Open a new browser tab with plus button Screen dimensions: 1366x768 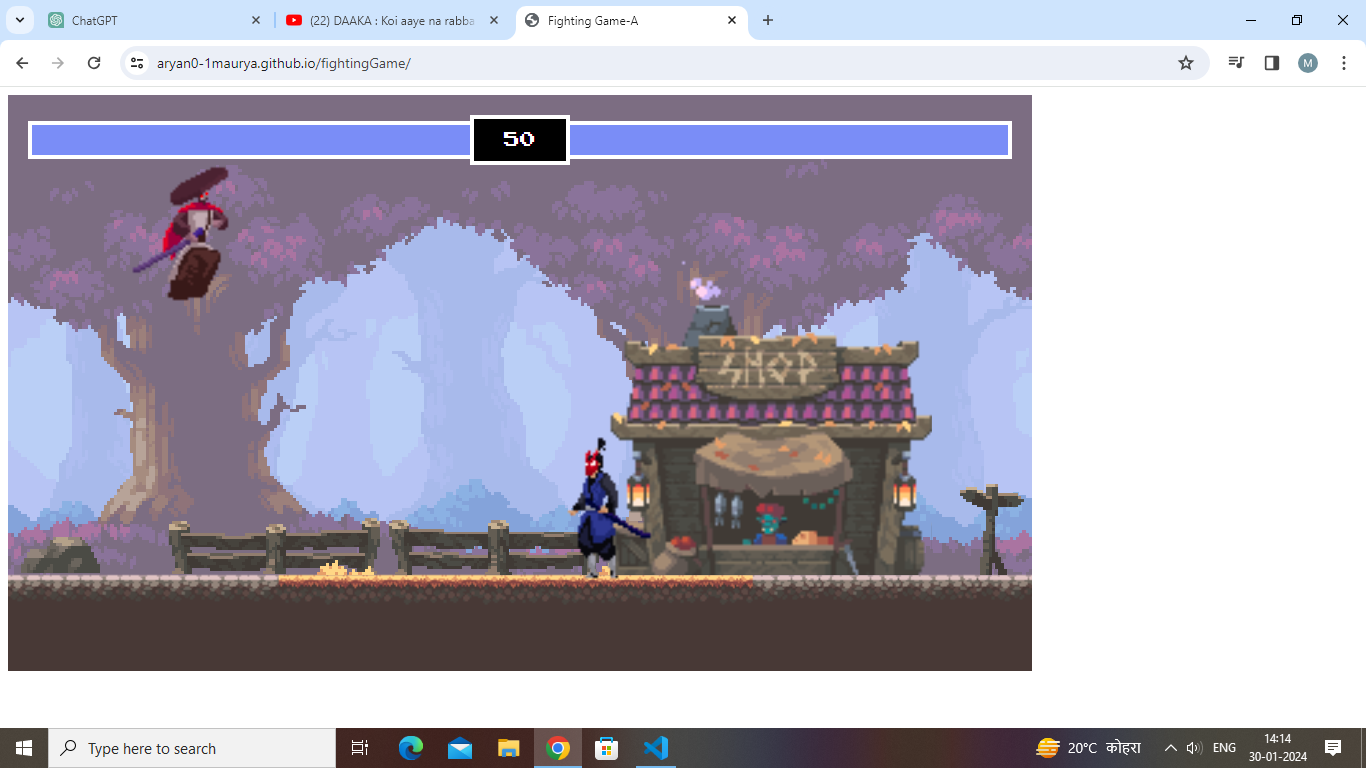[768, 20]
